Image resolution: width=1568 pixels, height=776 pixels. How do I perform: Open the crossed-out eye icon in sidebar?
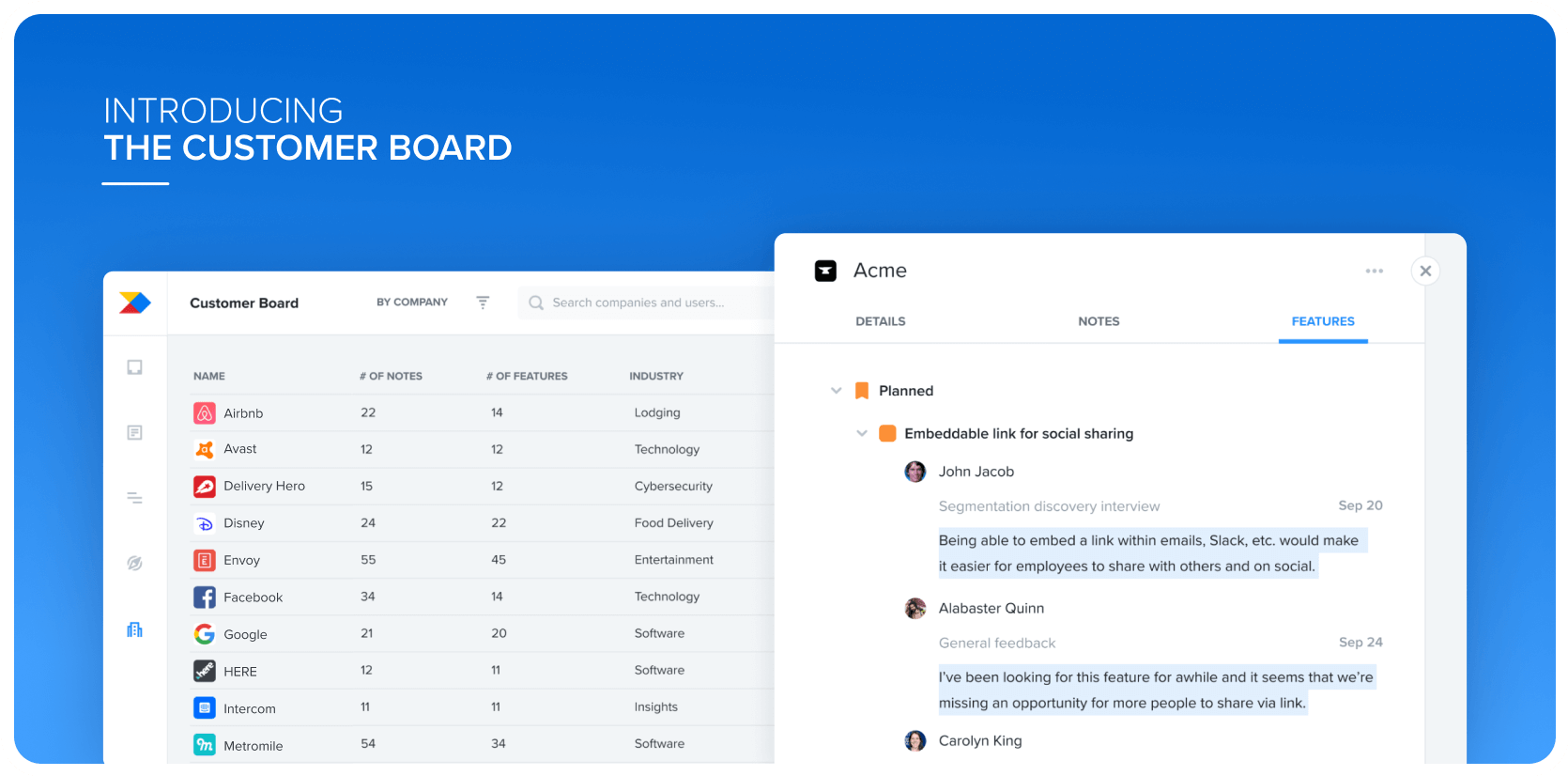135,563
